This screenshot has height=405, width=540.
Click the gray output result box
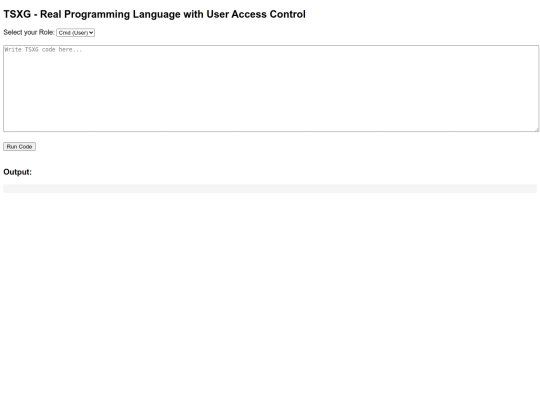270,189
